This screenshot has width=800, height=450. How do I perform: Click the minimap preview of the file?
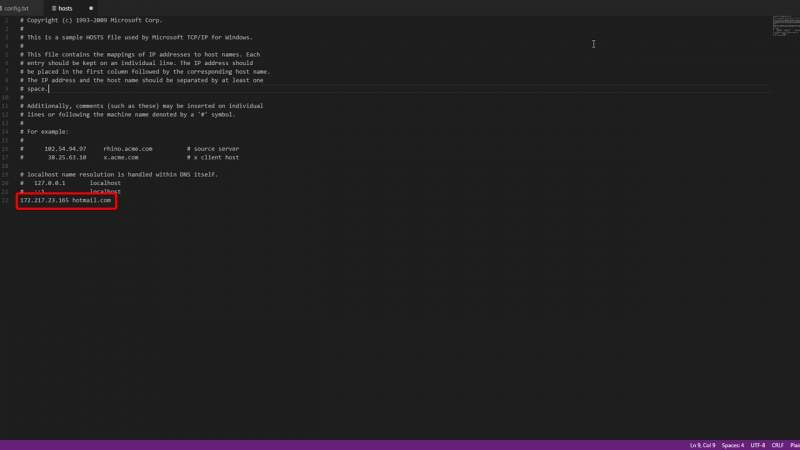[x=786, y=27]
